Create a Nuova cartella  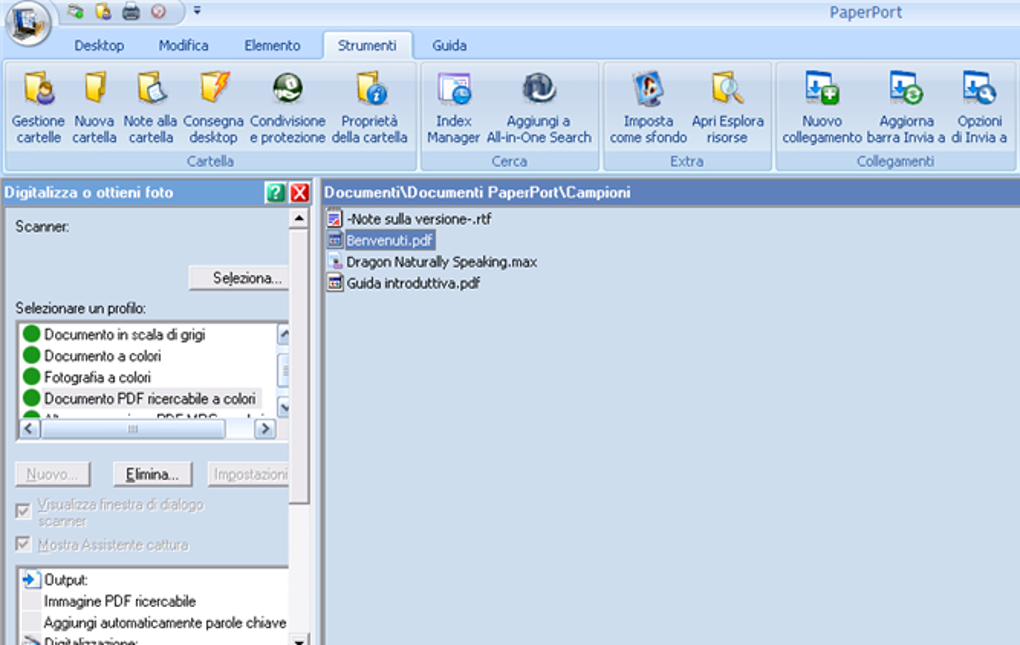coord(94,108)
